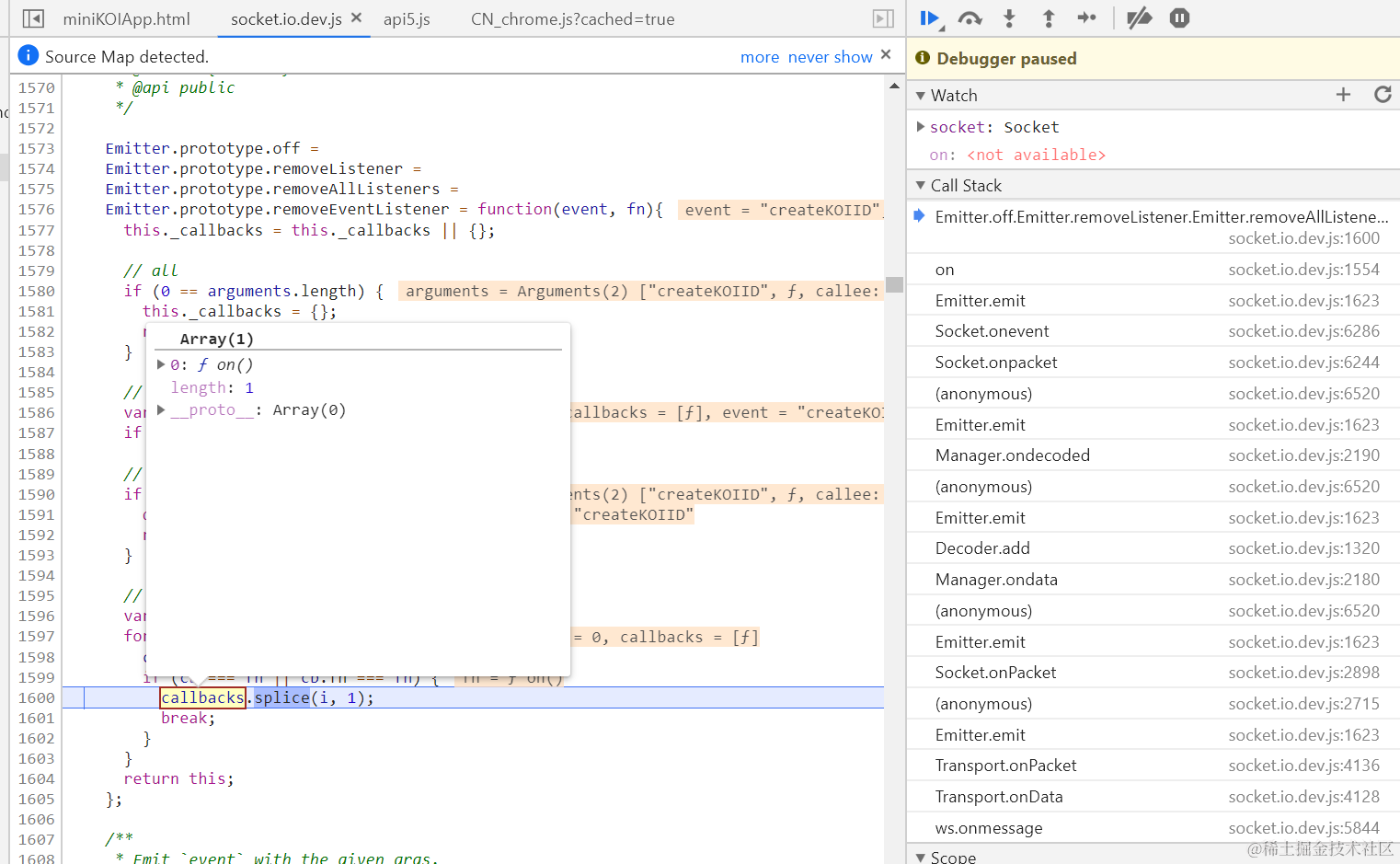Image resolution: width=1400 pixels, height=864 pixels.
Task: Show the file navigator sidebar
Action: click(x=33, y=18)
